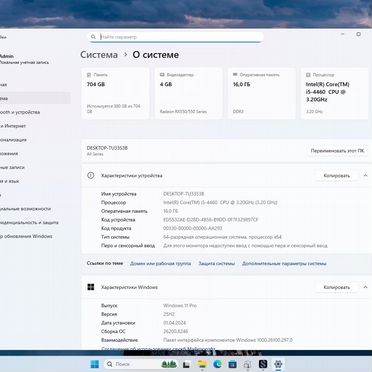This screenshot has height=372, width=372.
Task: Open File Explorer from the taskbar
Action: pos(202,364)
